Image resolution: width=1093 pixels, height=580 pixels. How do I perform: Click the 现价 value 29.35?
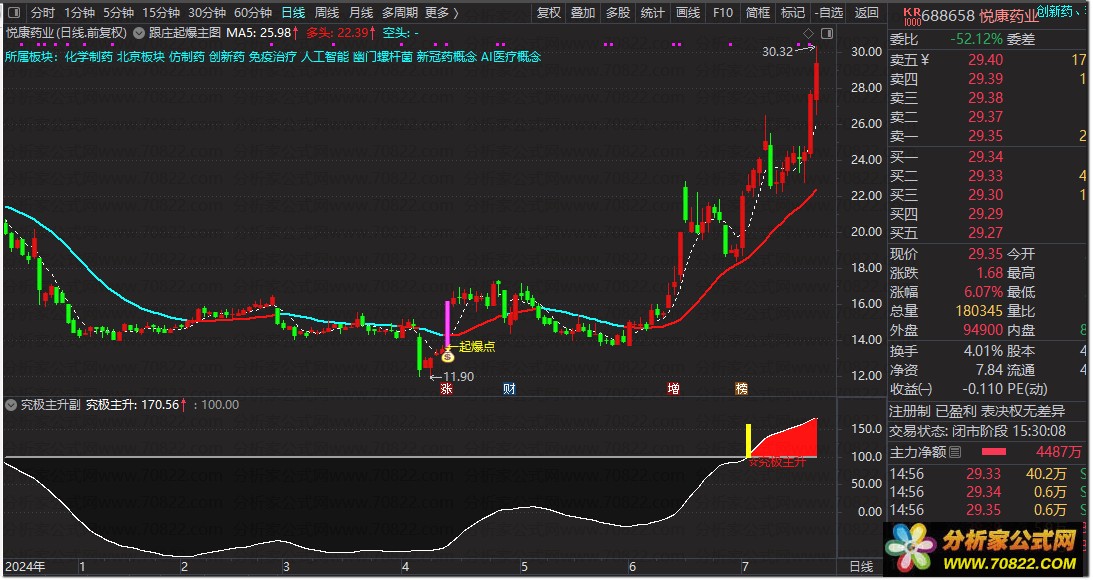985,254
